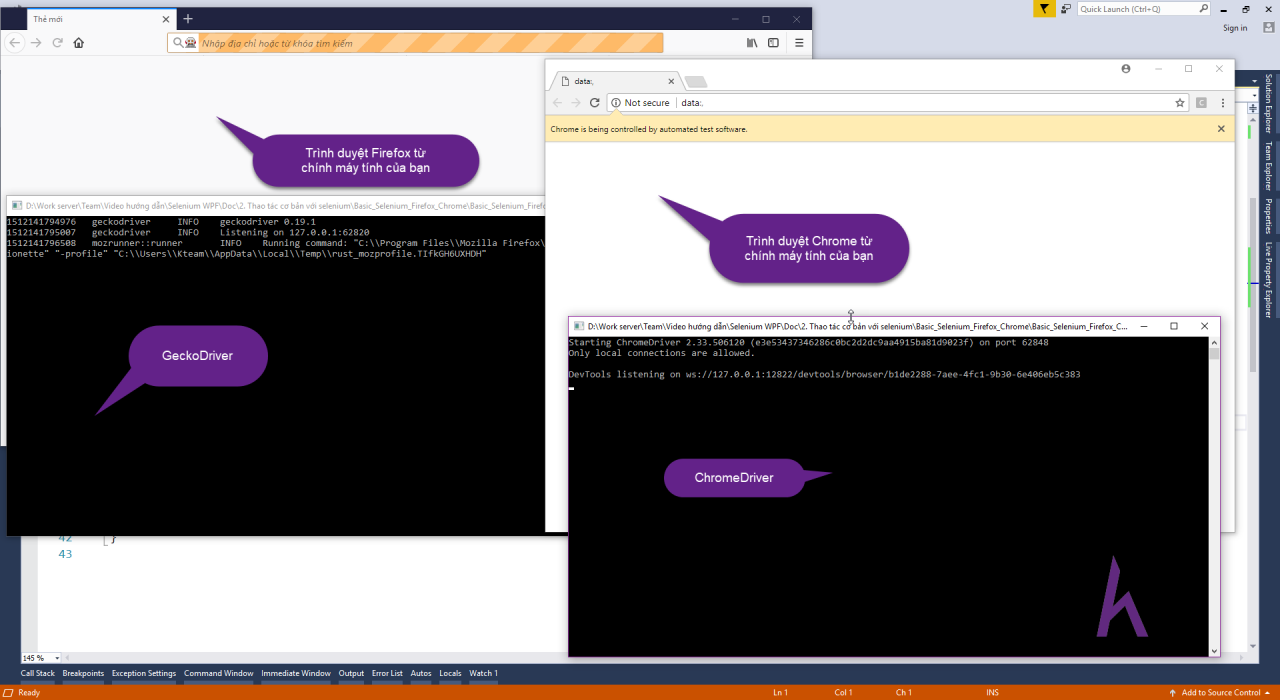Open Firefox library icon

pyautogui.click(x=752, y=43)
